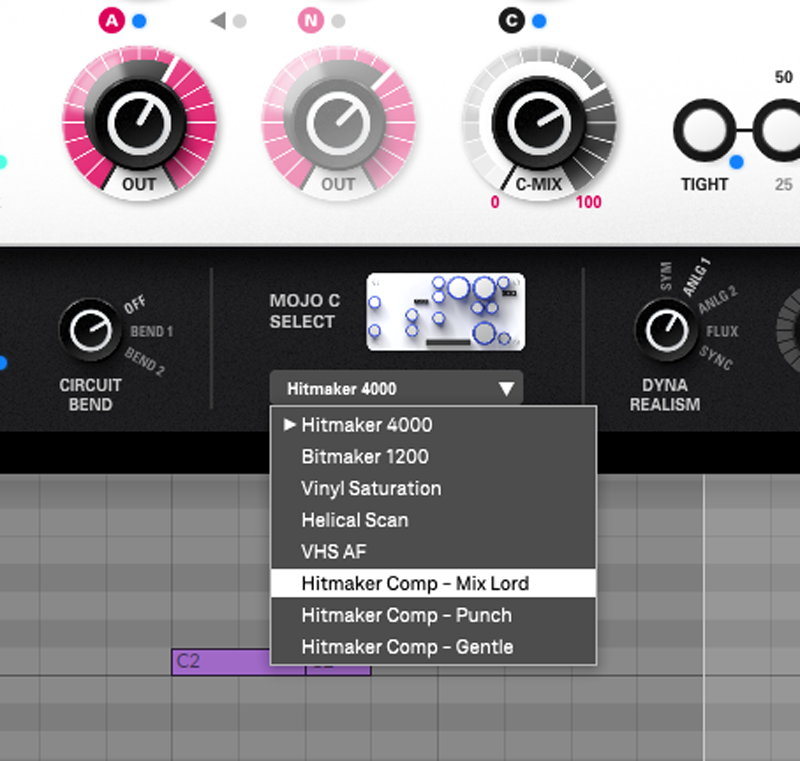The height and width of the screenshot is (761, 800).
Task: Click the gray left-pointing triangle icon
Action: click(x=218, y=21)
